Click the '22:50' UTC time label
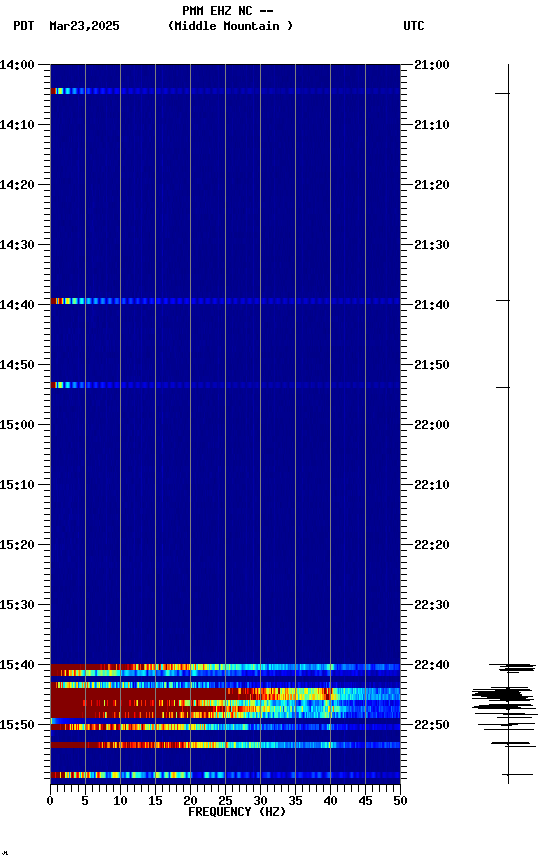Viewport: 552px width, 864px height. point(432,725)
